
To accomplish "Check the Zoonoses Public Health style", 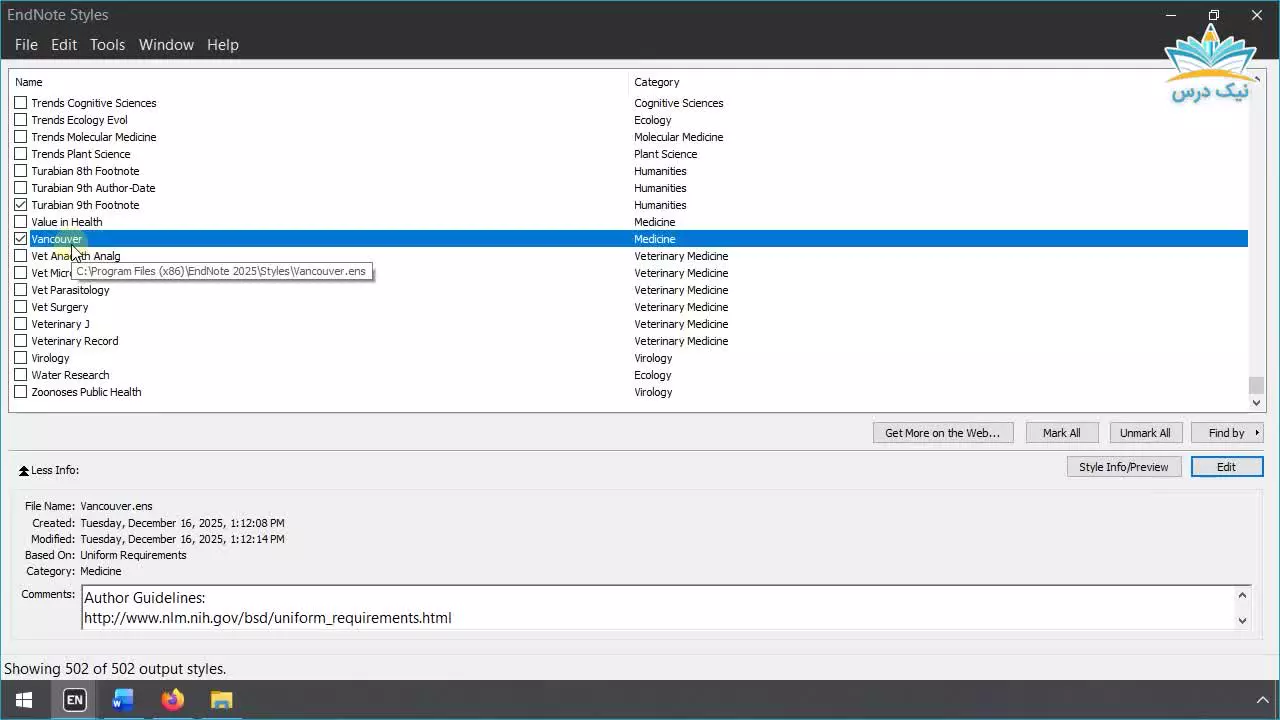I will [x=21, y=392].
